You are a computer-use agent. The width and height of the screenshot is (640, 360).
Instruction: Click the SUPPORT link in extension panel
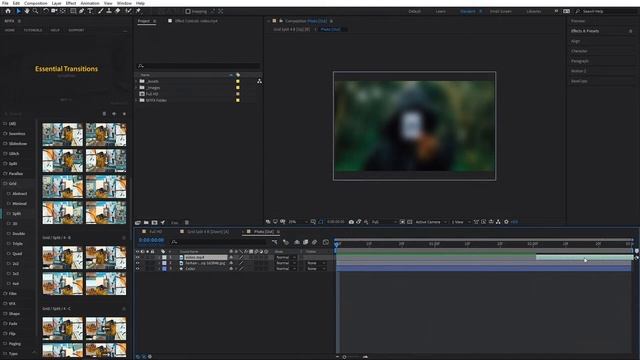pos(76,30)
